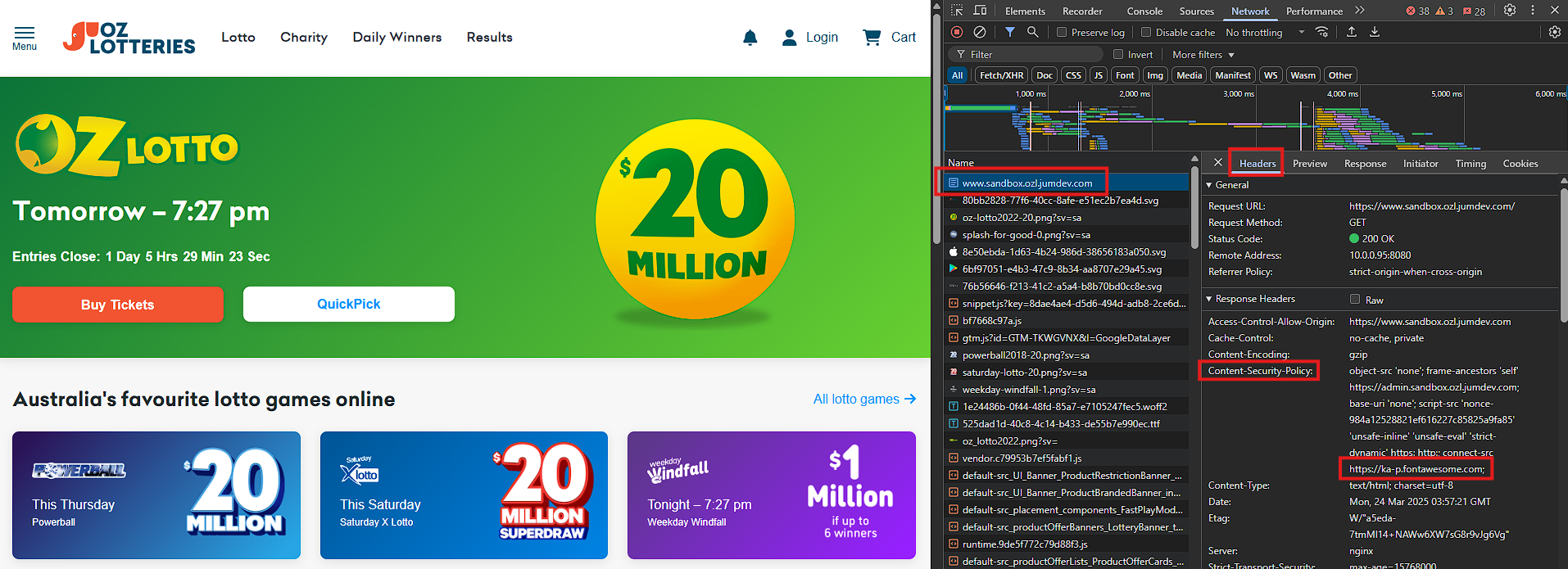
Task: Open the Initiator tab of the request
Action: (x=1421, y=163)
